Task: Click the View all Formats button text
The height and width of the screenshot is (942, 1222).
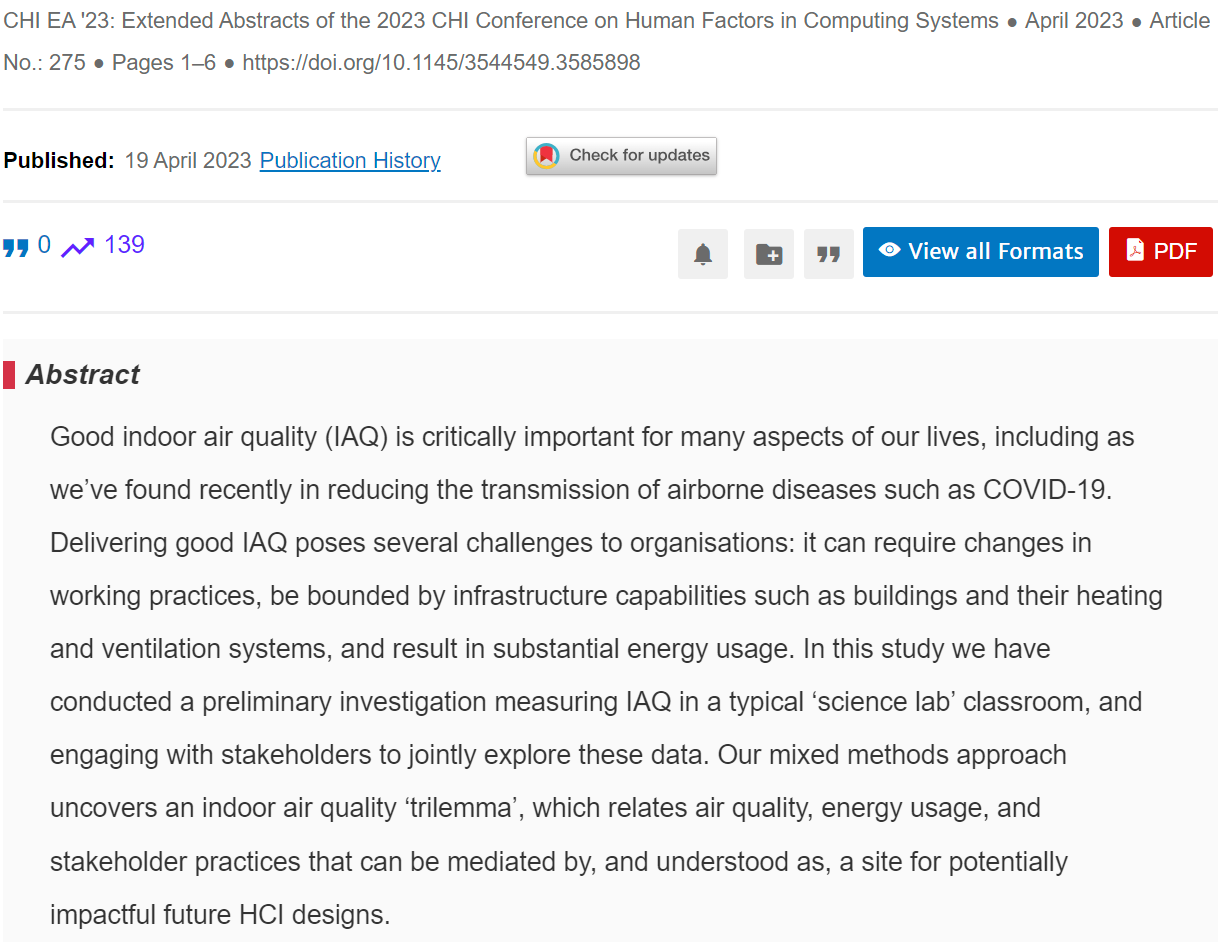Action: coord(996,251)
